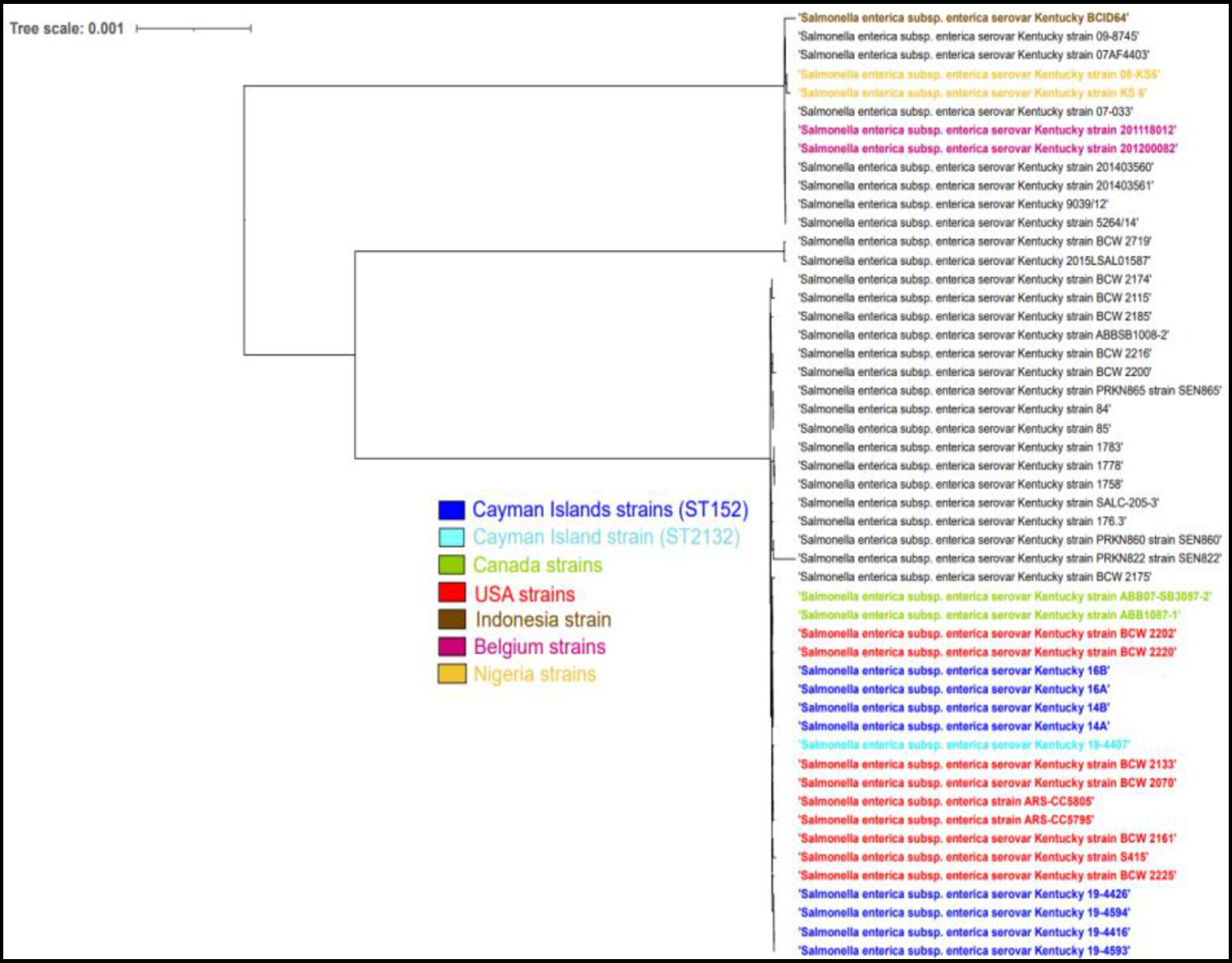Select legend text 'Nigeria strains'
The width and height of the screenshot is (1232, 963).
(535, 674)
